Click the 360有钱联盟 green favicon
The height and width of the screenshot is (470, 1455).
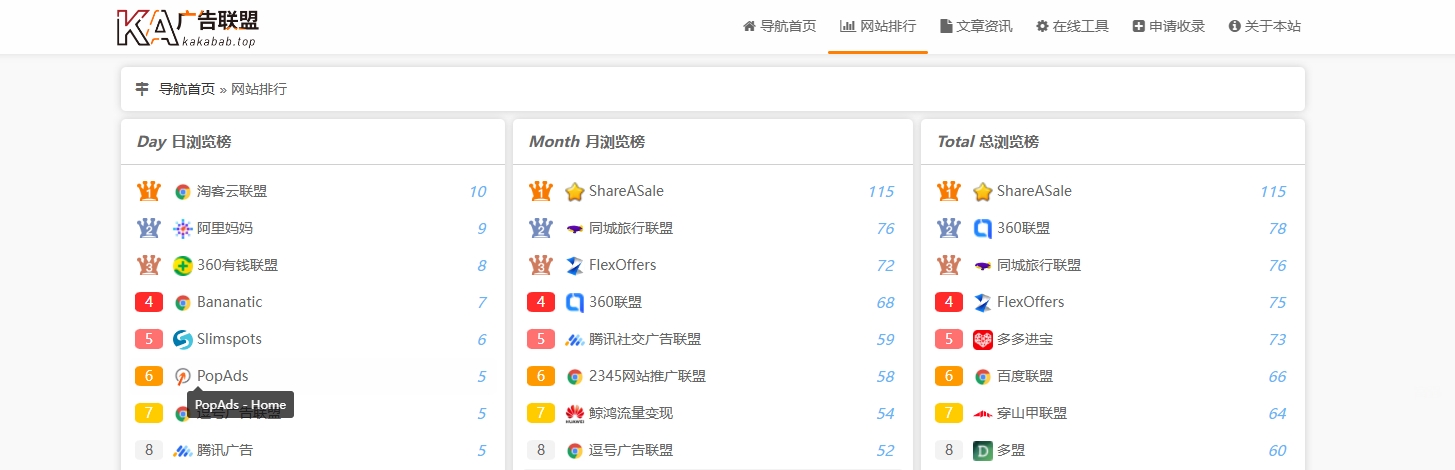coord(182,266)
